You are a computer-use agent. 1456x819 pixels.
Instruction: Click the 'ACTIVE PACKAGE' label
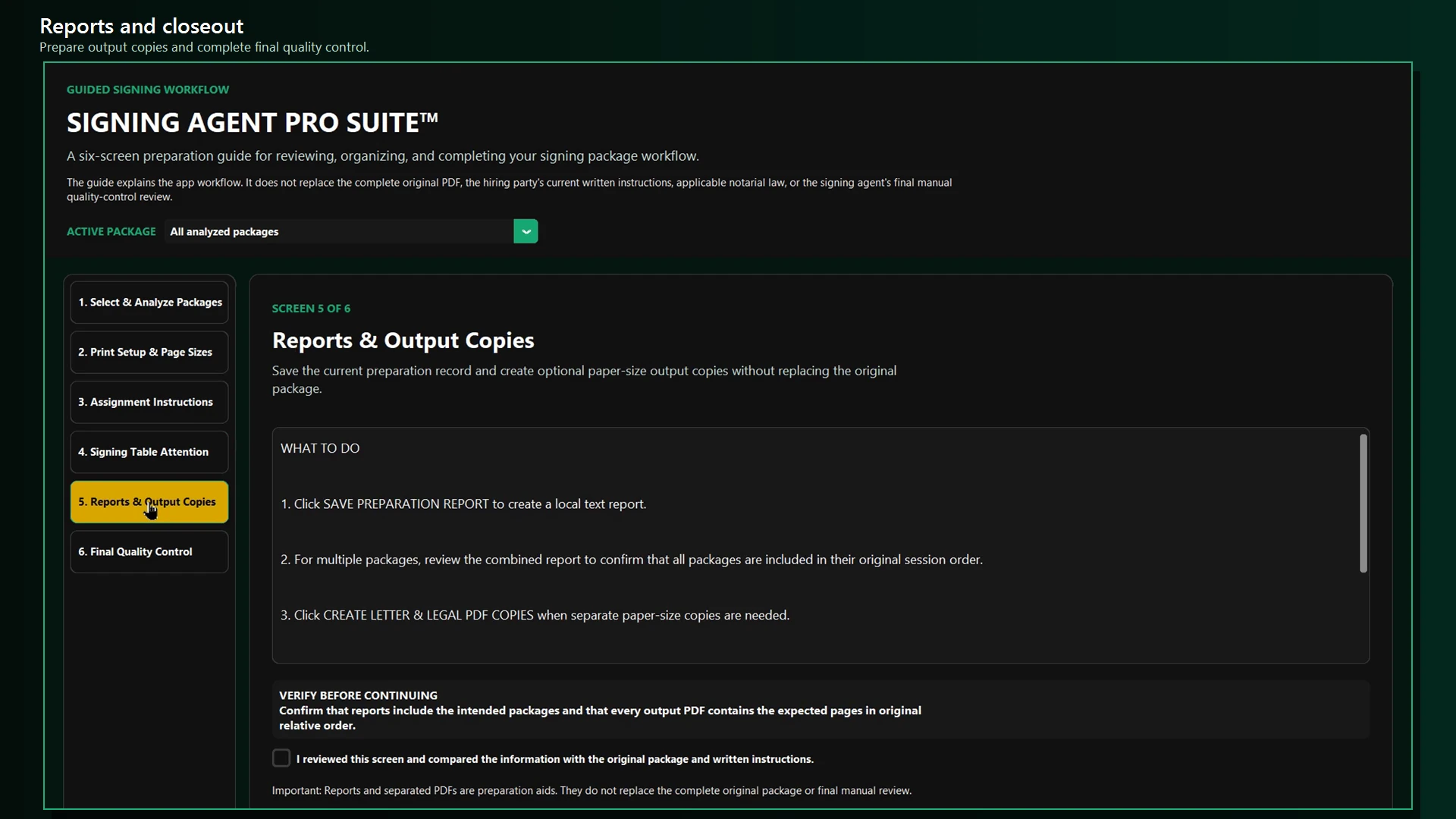[x=111, y=231]
